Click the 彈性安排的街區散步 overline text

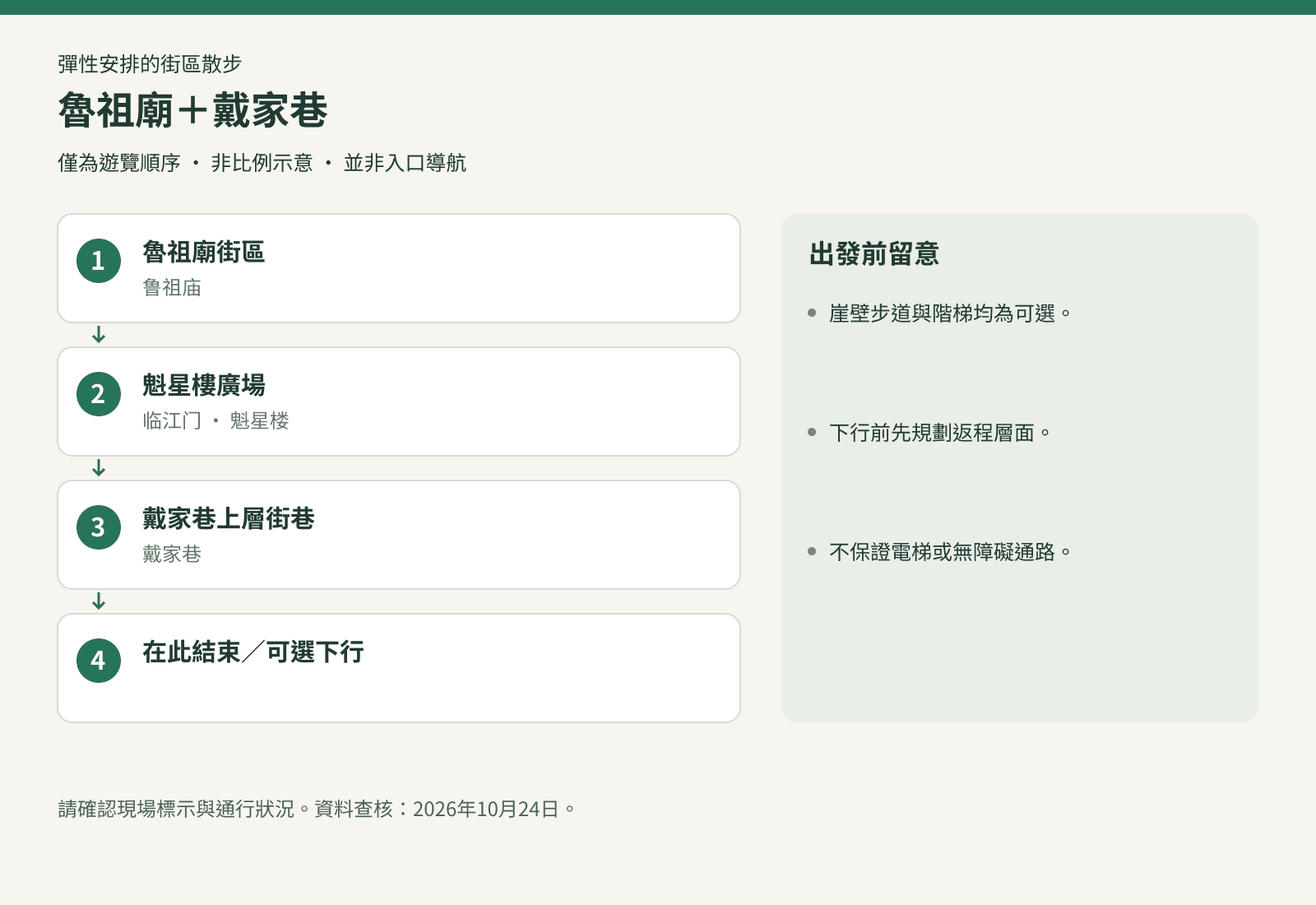click(150, 64)
